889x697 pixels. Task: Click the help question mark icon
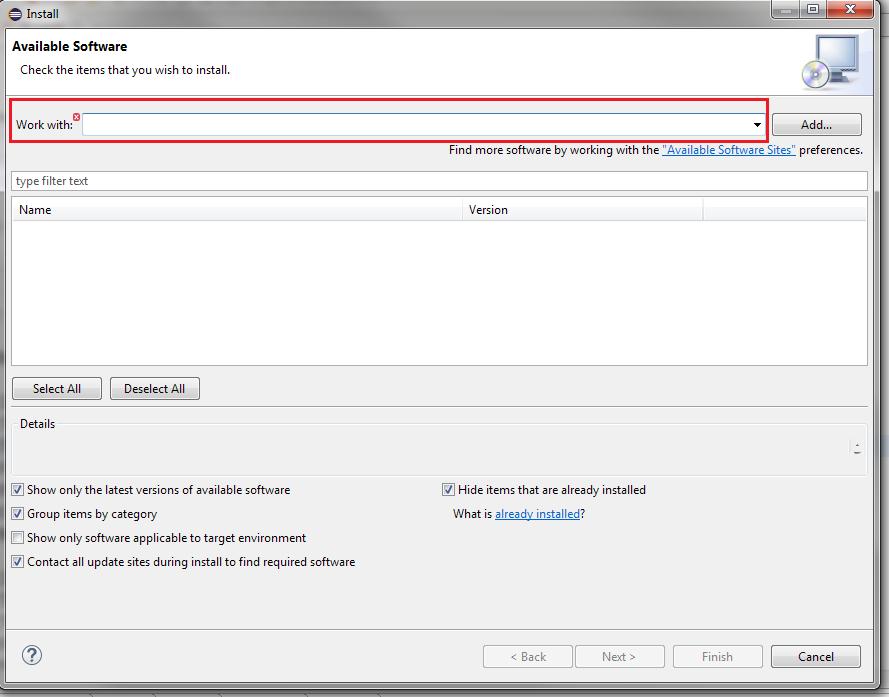(x=32, y=656)
